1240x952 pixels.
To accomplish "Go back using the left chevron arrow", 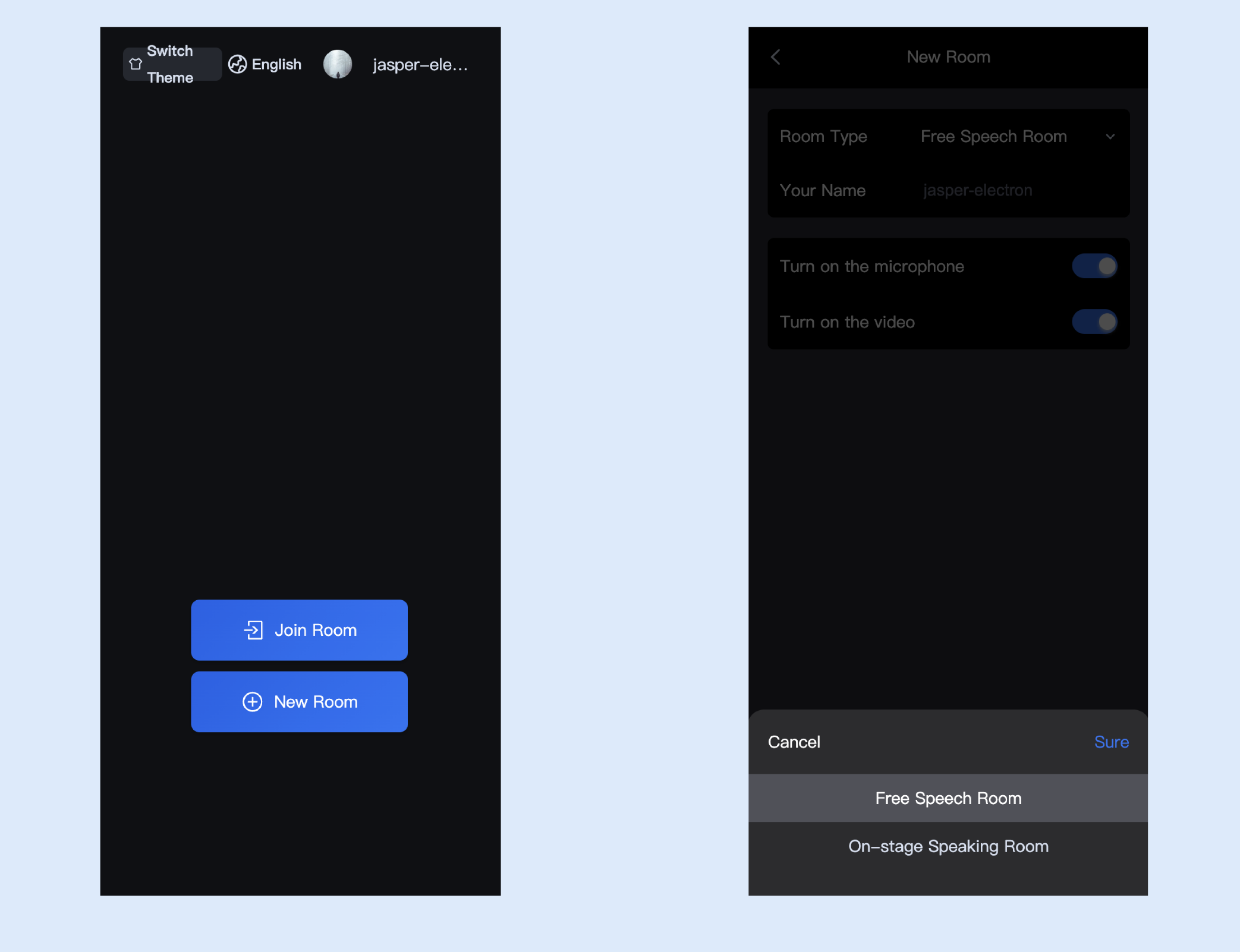I will tap(776, 57).
